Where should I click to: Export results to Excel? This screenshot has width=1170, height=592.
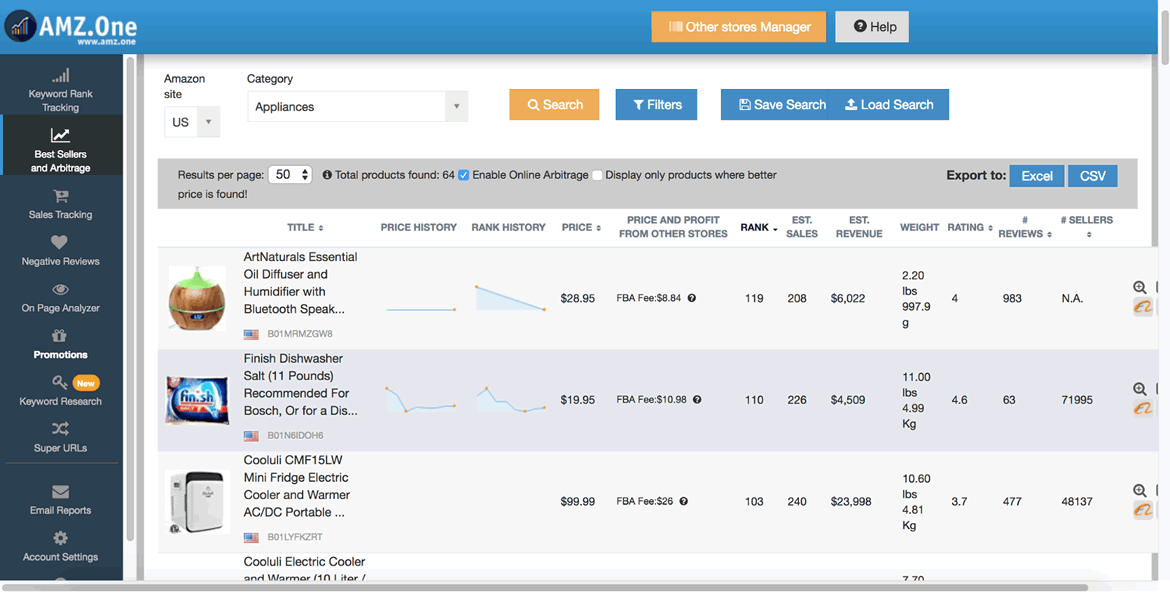pyautogui.click(x=1036, y=176)
